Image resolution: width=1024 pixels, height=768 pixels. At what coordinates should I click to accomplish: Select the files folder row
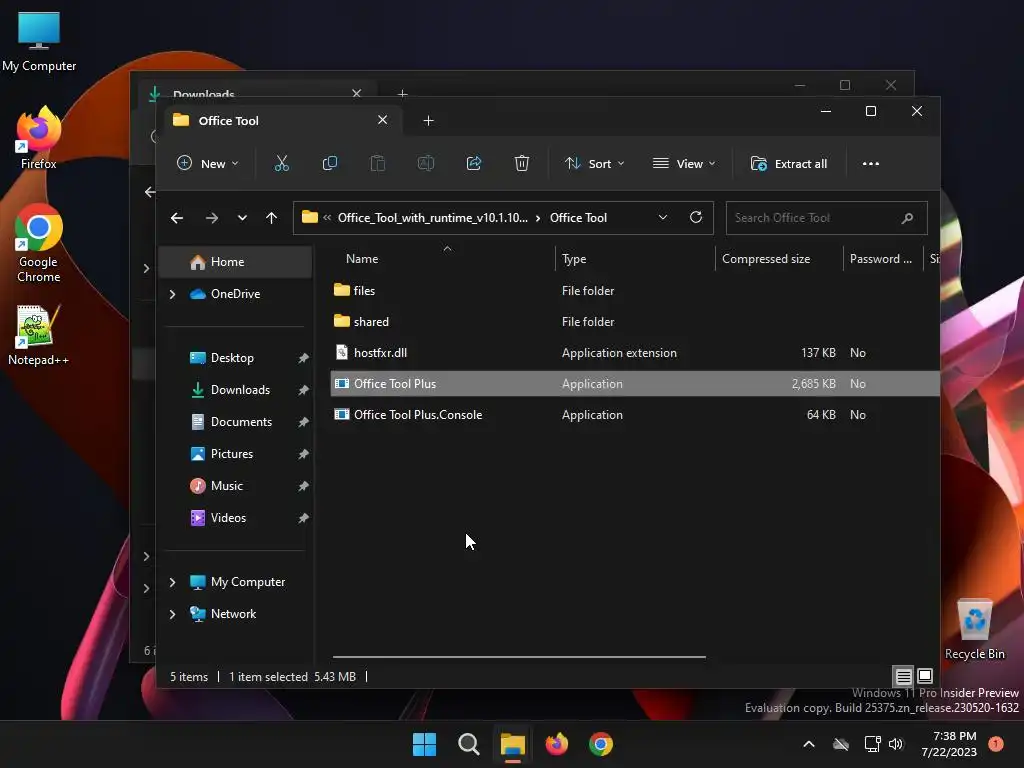tap(635, 291)
